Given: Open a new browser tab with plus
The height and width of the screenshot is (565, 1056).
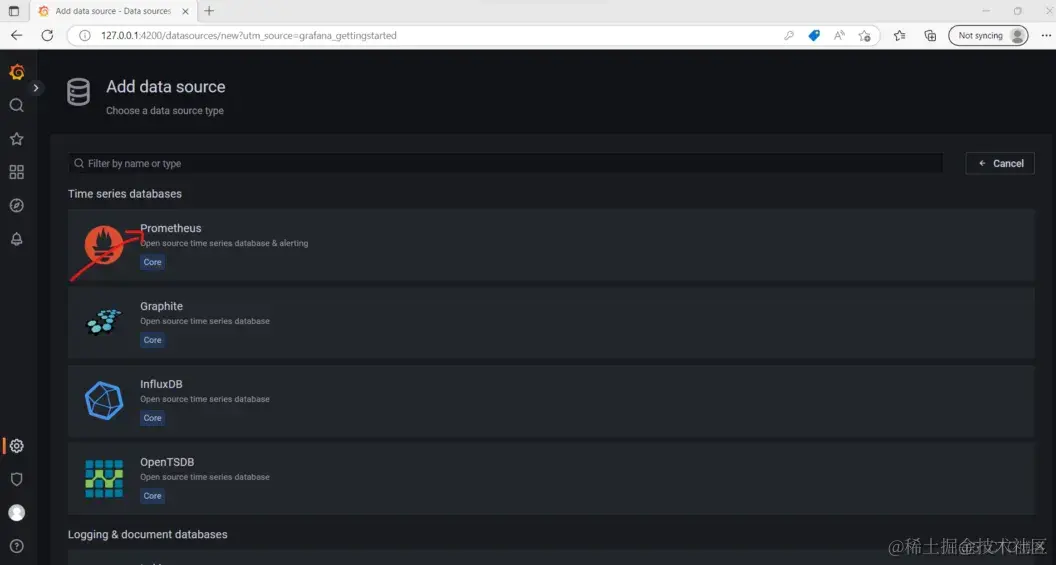Looking at the screenshot, I should (209, 11).
